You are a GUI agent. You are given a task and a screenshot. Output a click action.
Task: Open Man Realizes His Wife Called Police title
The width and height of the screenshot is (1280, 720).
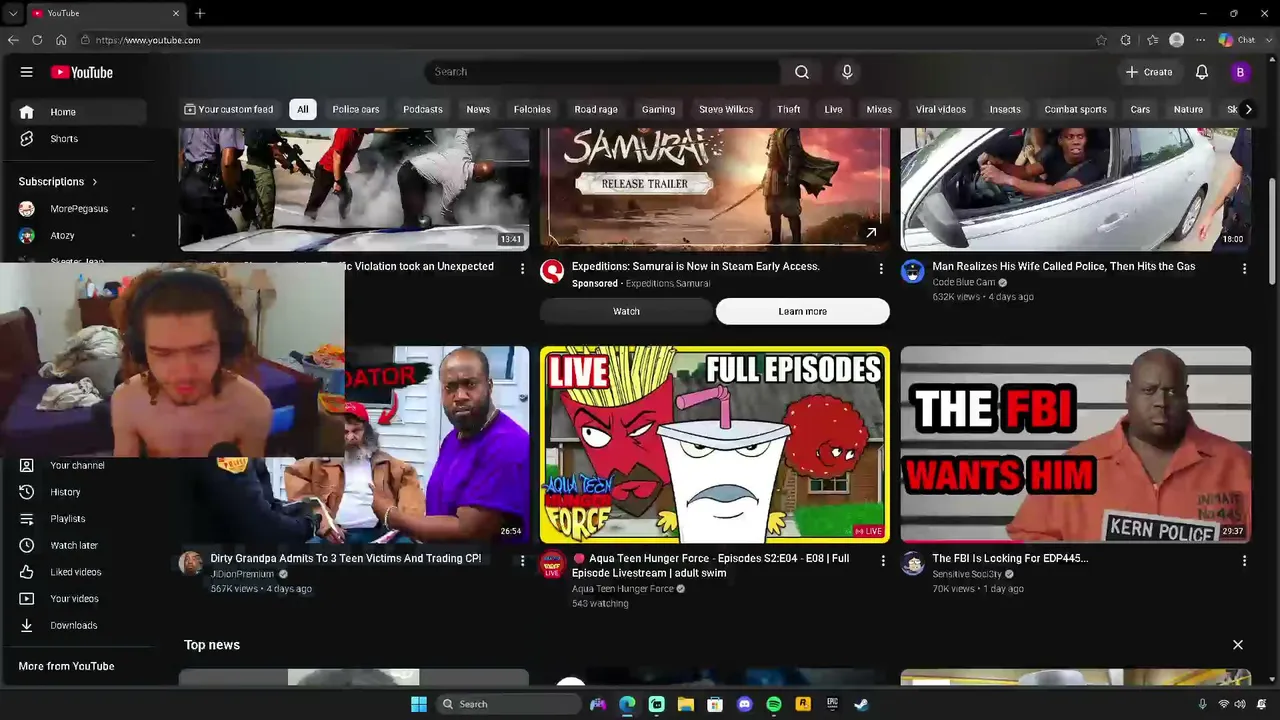(x=1064, y=267)
